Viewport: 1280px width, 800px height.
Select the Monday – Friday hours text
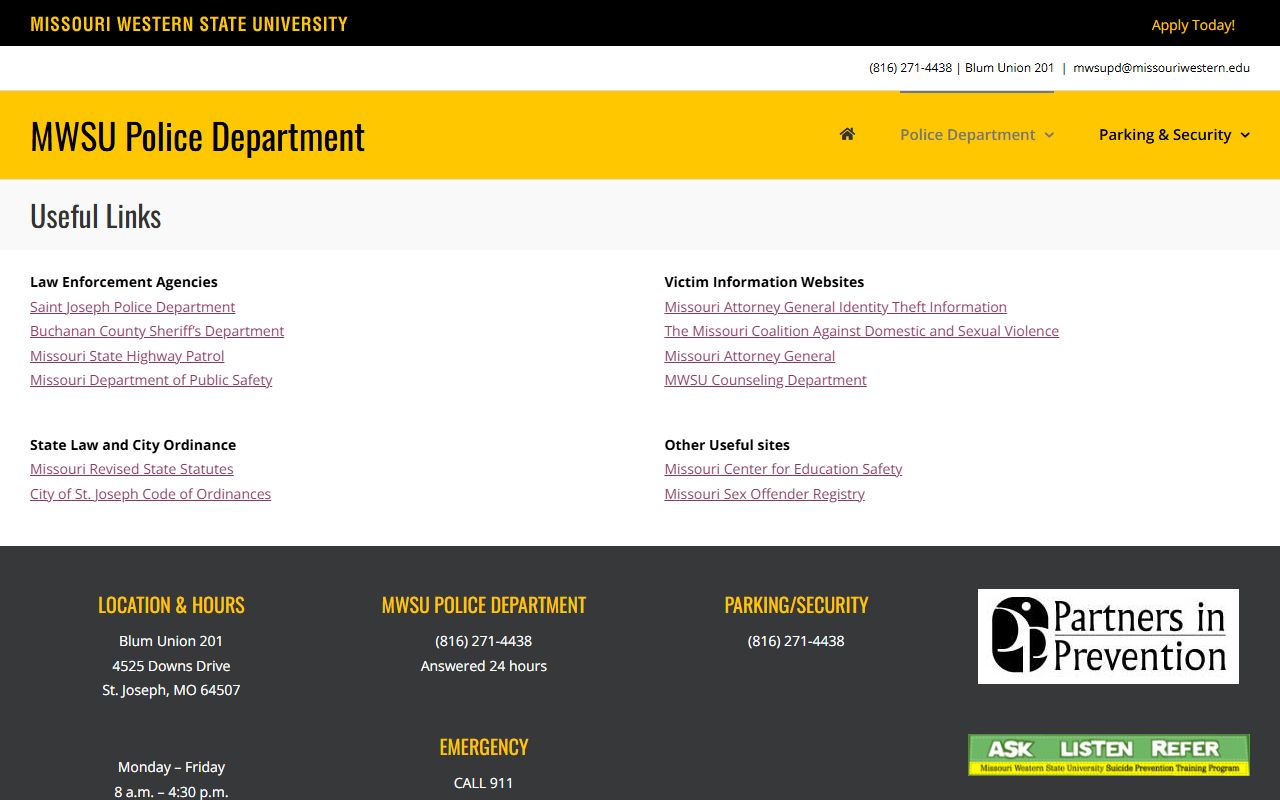pos(171,767)
